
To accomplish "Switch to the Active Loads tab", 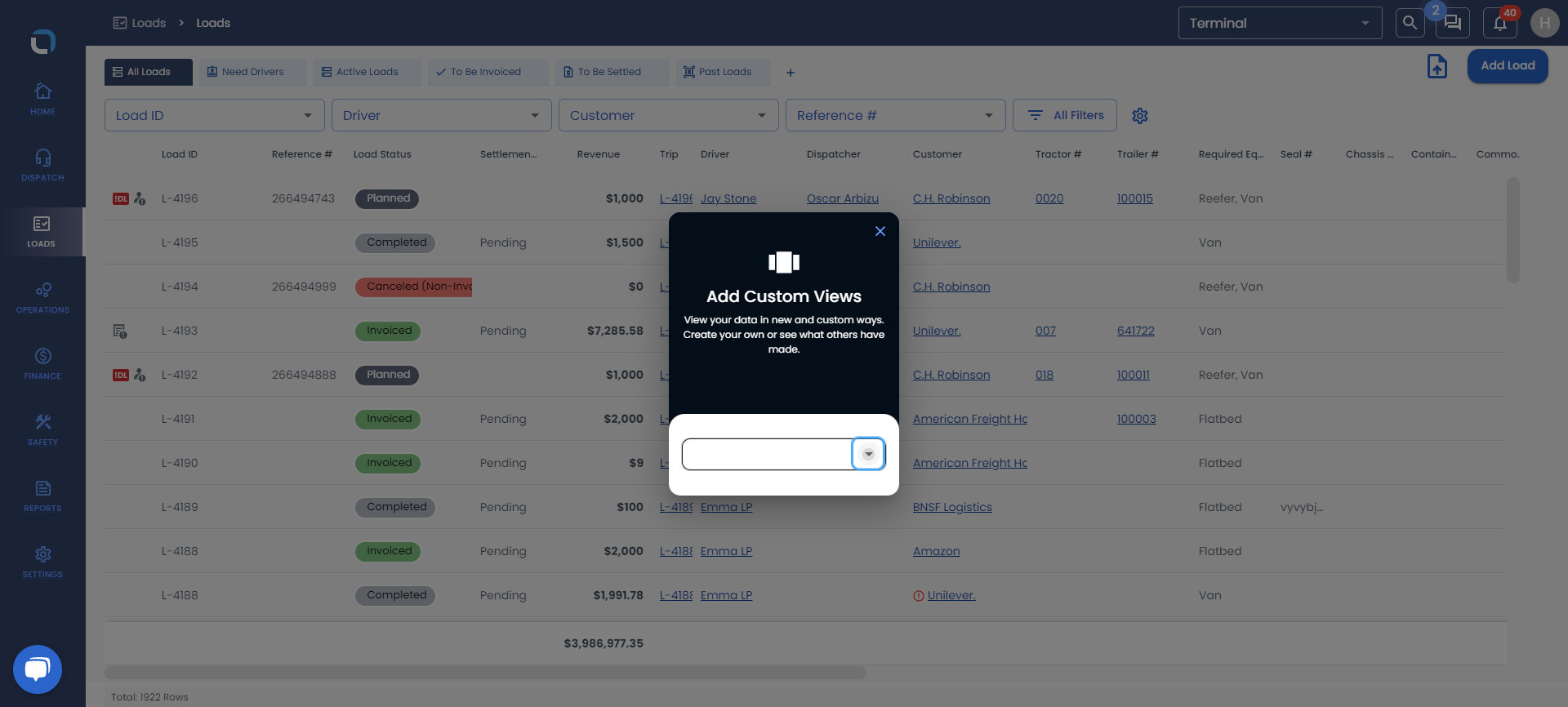I will point(367,72).
